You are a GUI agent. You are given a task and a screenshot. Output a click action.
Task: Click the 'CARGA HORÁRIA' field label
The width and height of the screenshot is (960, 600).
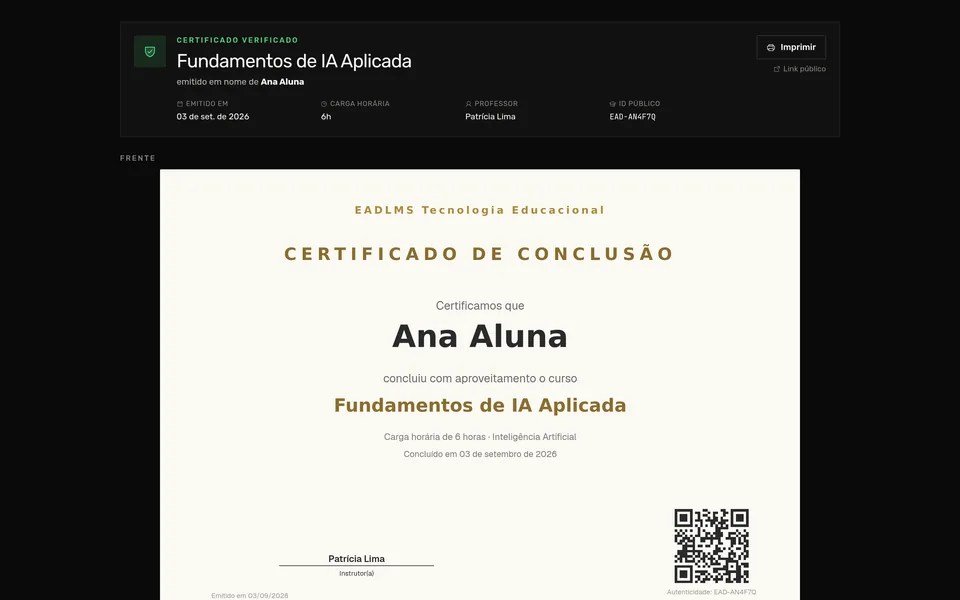pos(360,104)
